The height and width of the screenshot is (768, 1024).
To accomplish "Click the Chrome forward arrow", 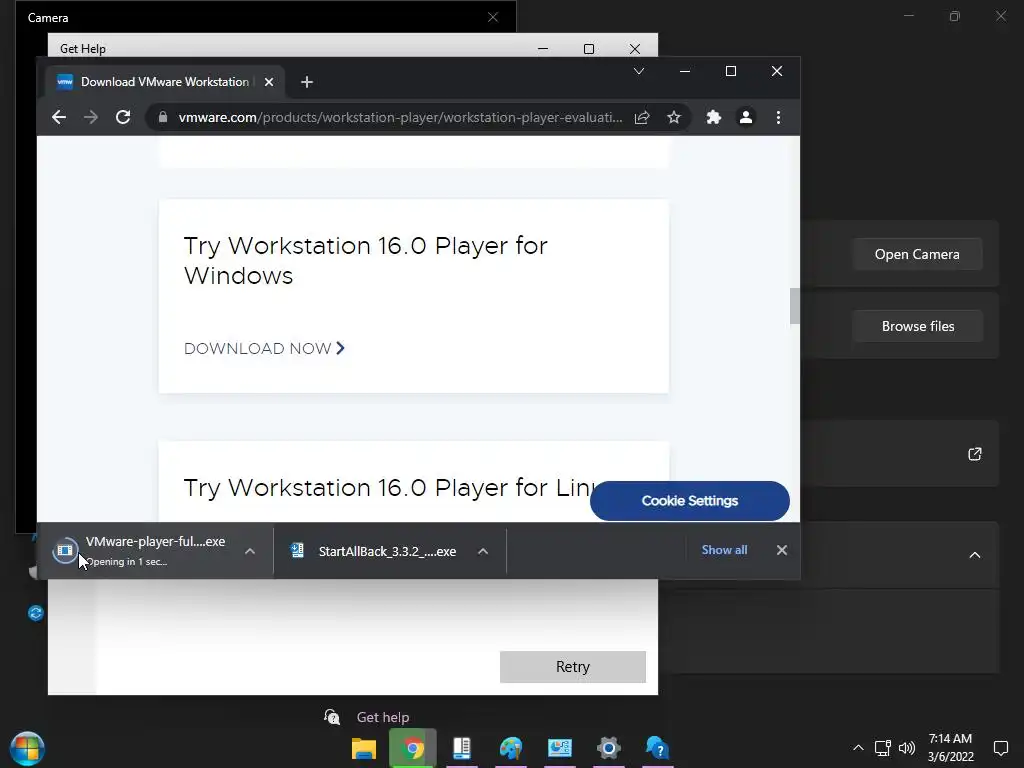I will tap(91, 118).
